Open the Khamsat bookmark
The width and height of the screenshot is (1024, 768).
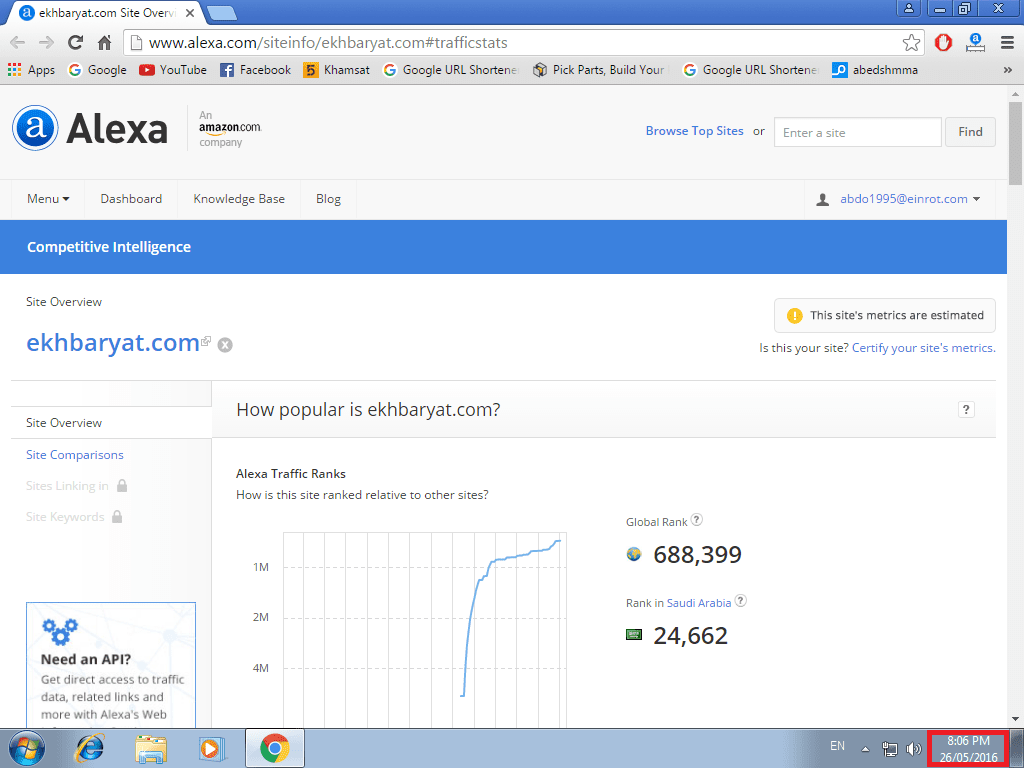(x=336, y=70)
